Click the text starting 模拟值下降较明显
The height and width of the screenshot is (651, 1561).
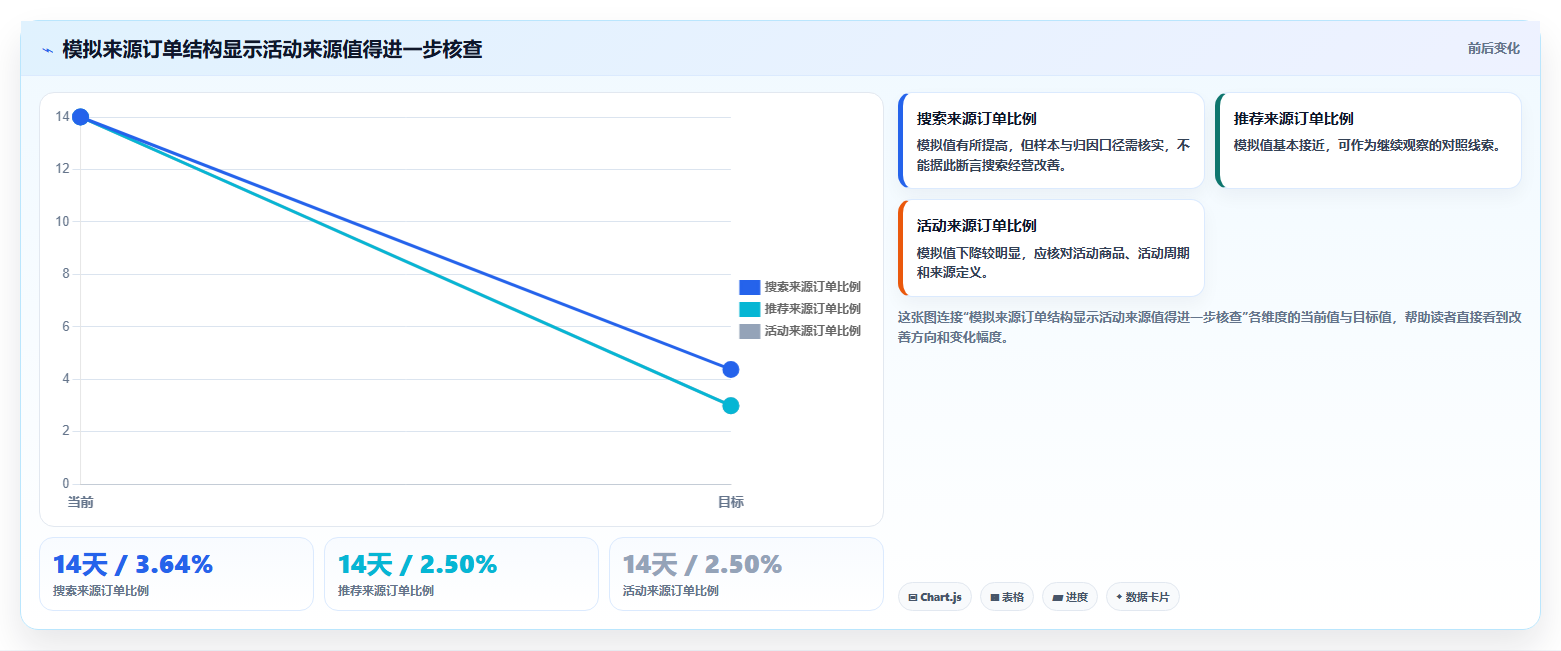(1053, 263)
